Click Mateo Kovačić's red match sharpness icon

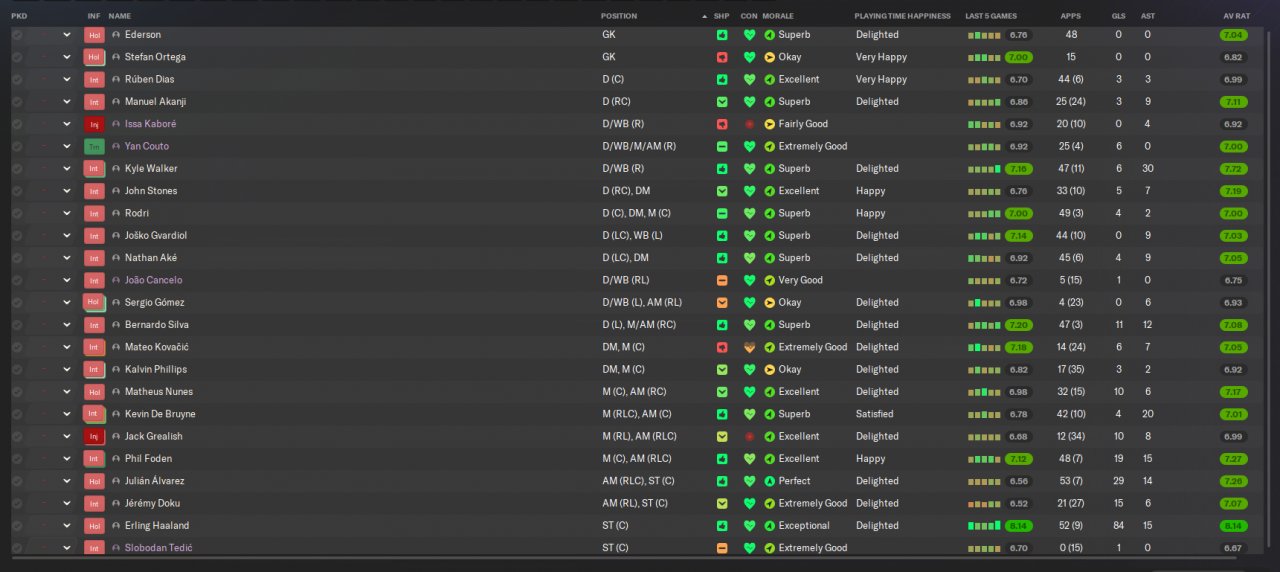(x=722, y=347)
